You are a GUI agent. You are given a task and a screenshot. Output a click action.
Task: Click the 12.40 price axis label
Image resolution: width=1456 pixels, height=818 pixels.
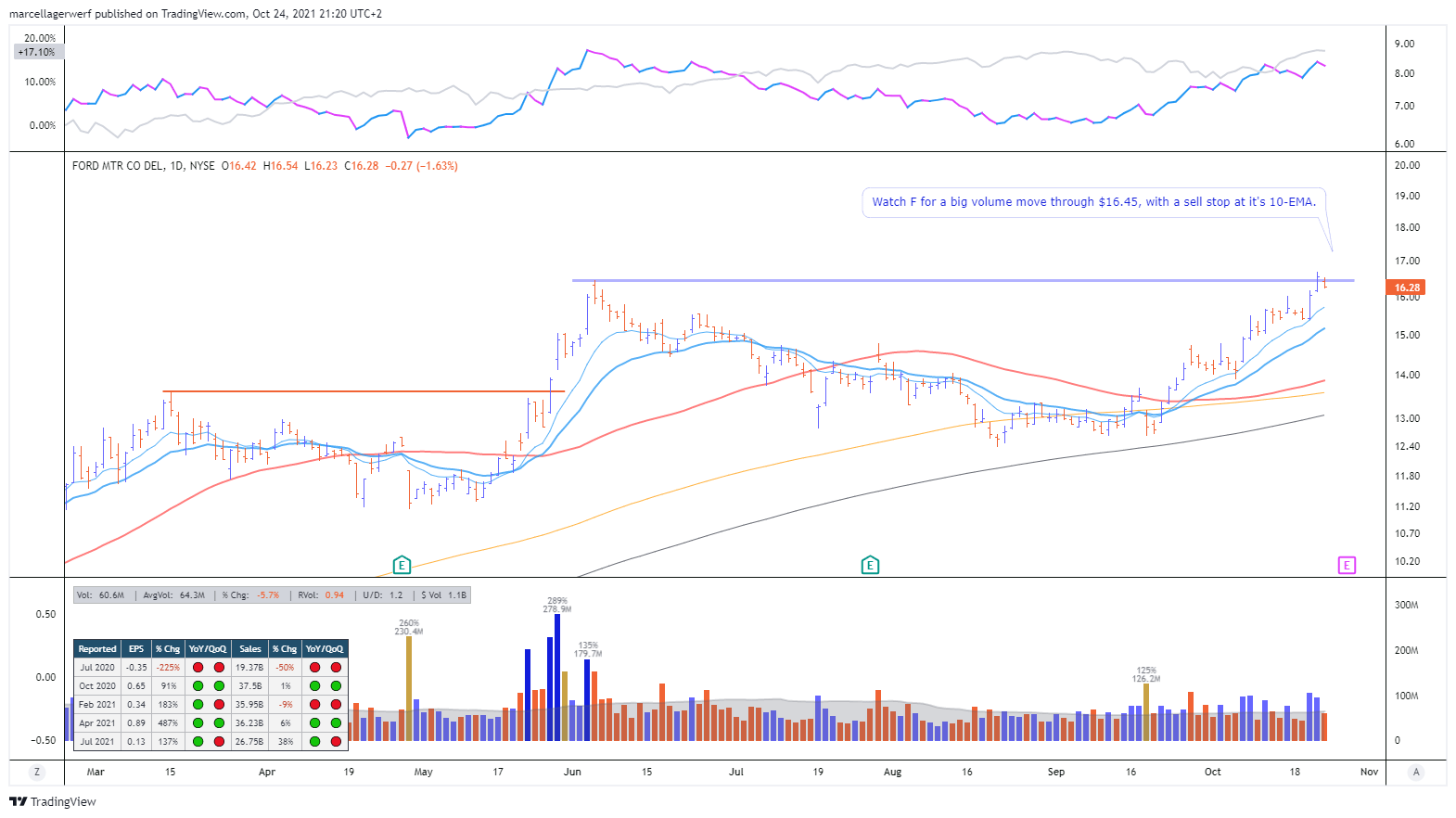tap(1408, 446)
